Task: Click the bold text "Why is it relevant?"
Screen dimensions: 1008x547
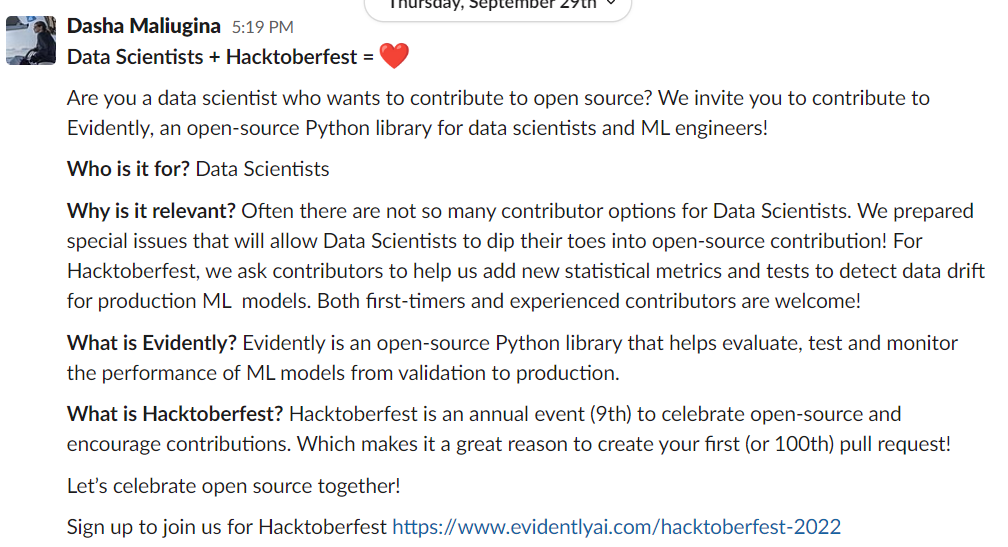Action: tap(152, 211)
